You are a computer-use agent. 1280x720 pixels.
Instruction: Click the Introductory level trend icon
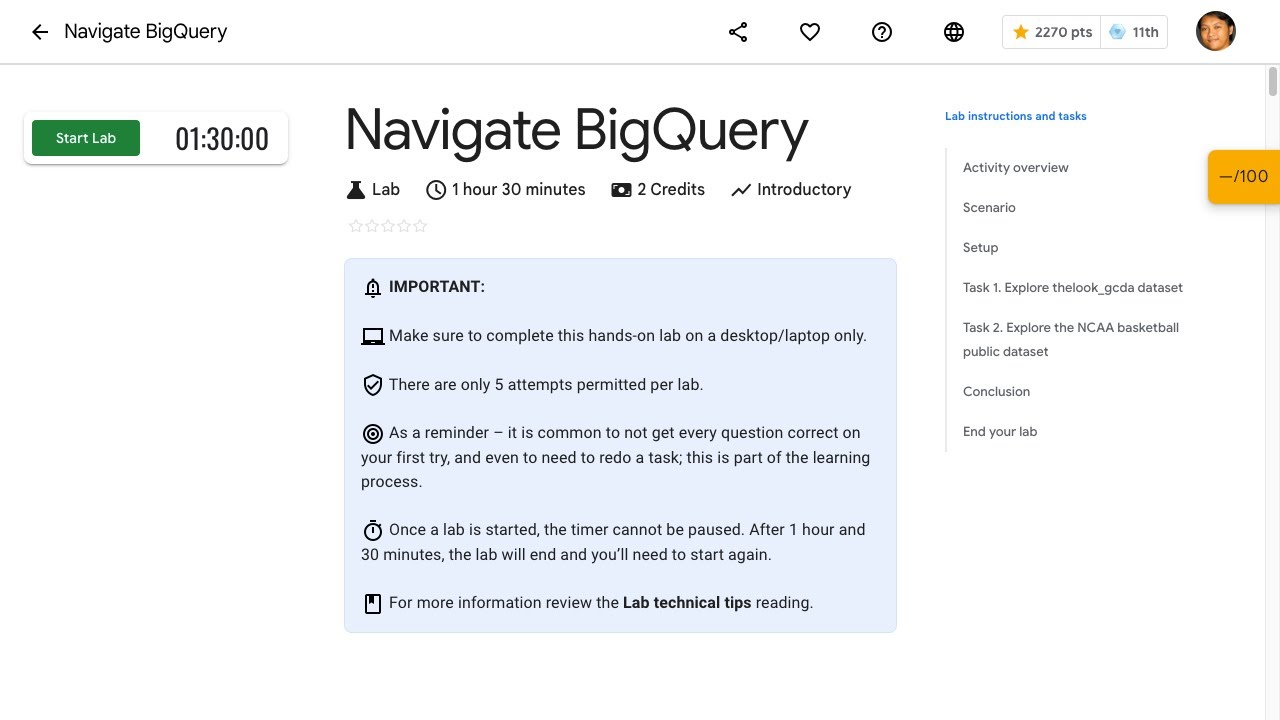click(x=740, y=190)
